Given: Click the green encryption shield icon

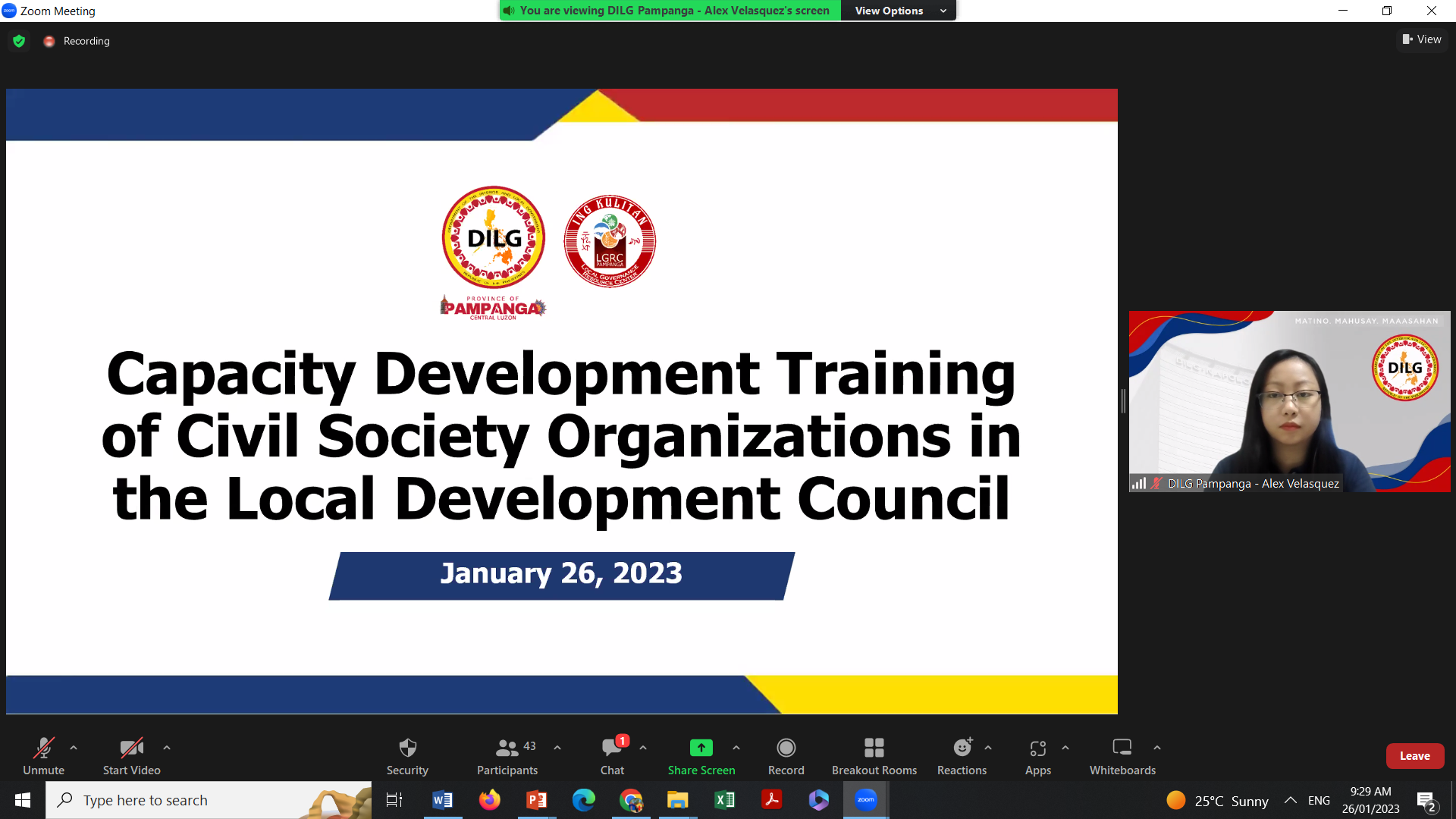Looking at the screenshot, I should pyautogui.click(x=19, y=41).
